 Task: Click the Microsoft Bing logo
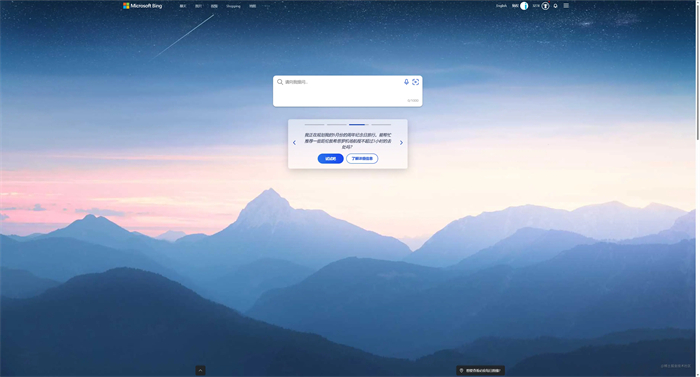tap(142, 6)
